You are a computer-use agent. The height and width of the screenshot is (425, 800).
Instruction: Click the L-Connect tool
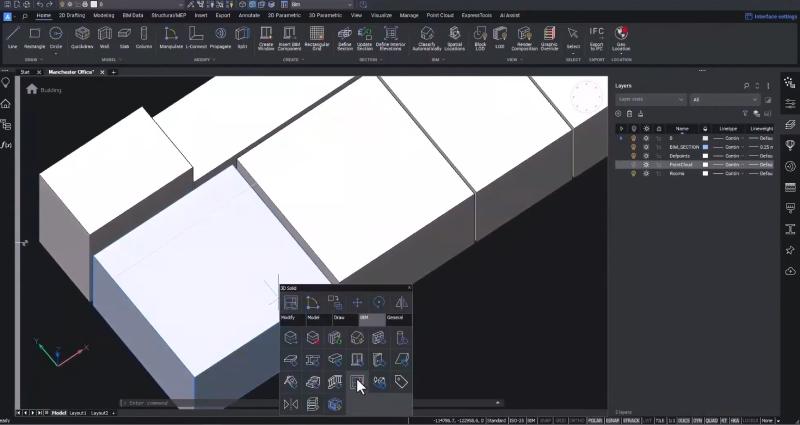click(196, 38)
